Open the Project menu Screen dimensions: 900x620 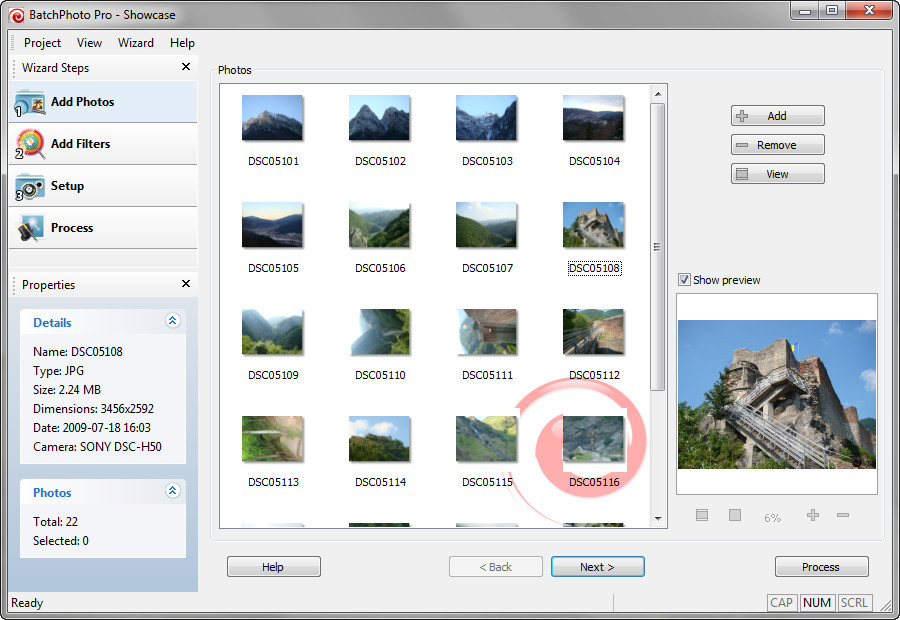coord(42,43)
